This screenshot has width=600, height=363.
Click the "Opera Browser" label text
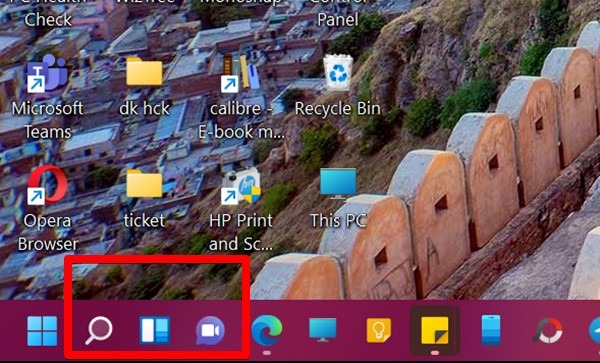[x=48, y=232]
